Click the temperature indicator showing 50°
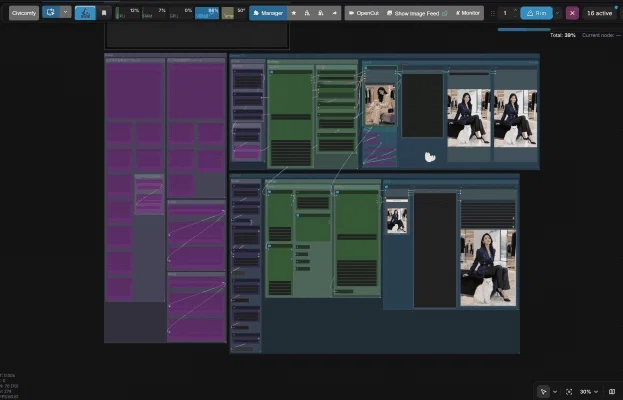The image size is (623, 400). (233, 13)
